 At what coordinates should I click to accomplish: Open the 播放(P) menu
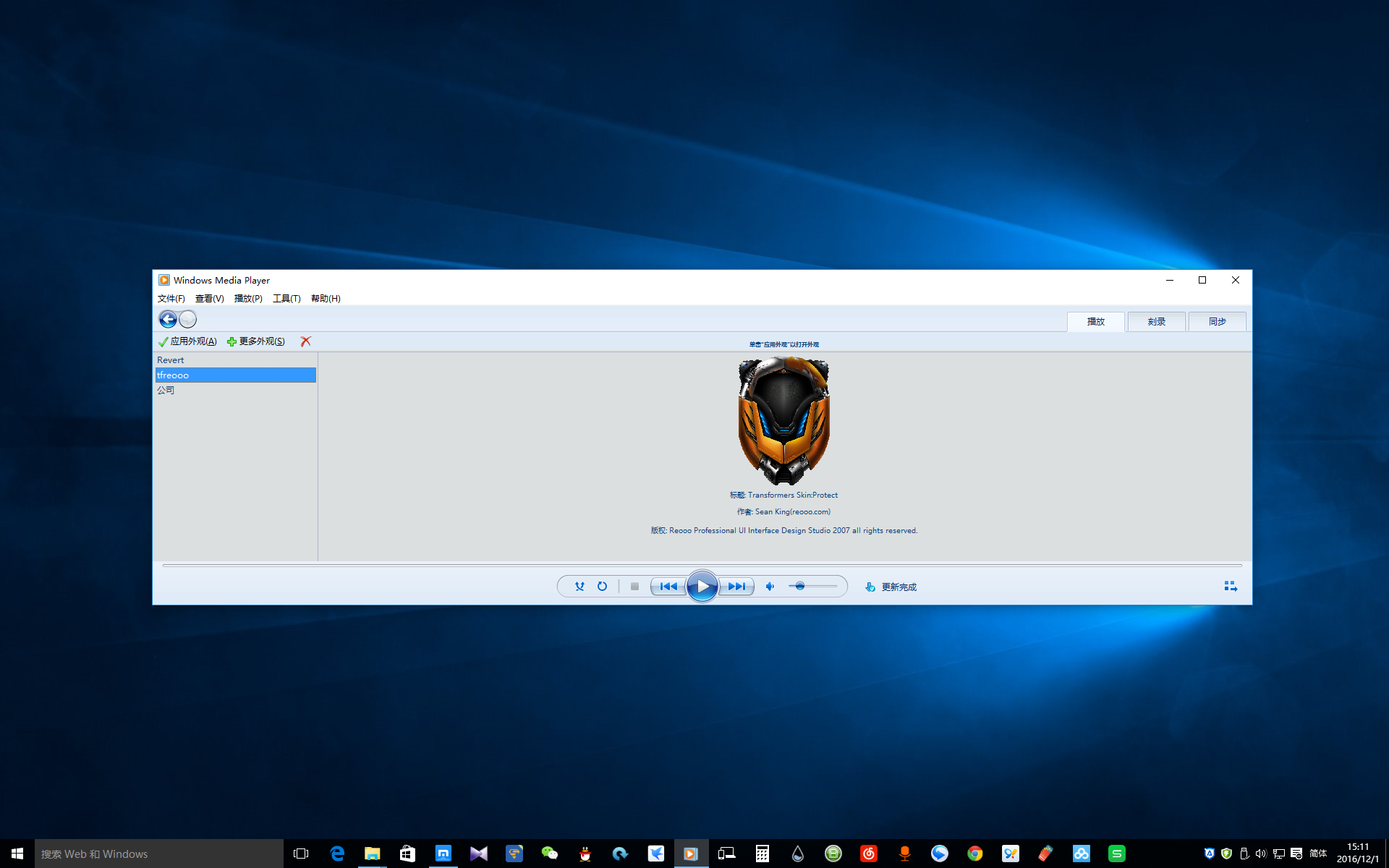248,299
